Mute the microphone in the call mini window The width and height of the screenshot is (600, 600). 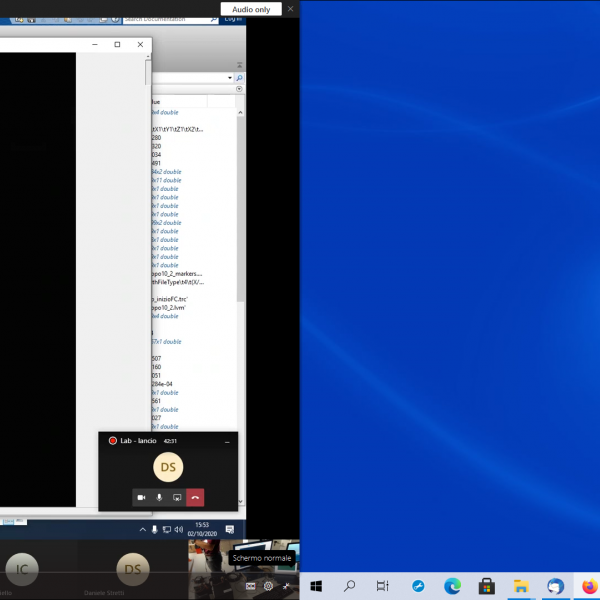(159, 497)
